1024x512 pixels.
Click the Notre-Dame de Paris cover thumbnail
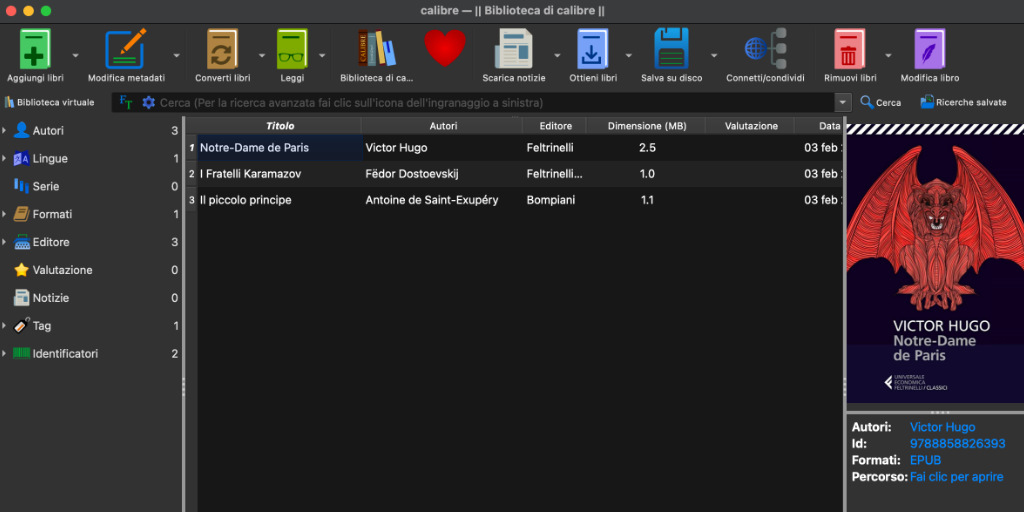tap(935, 263)
